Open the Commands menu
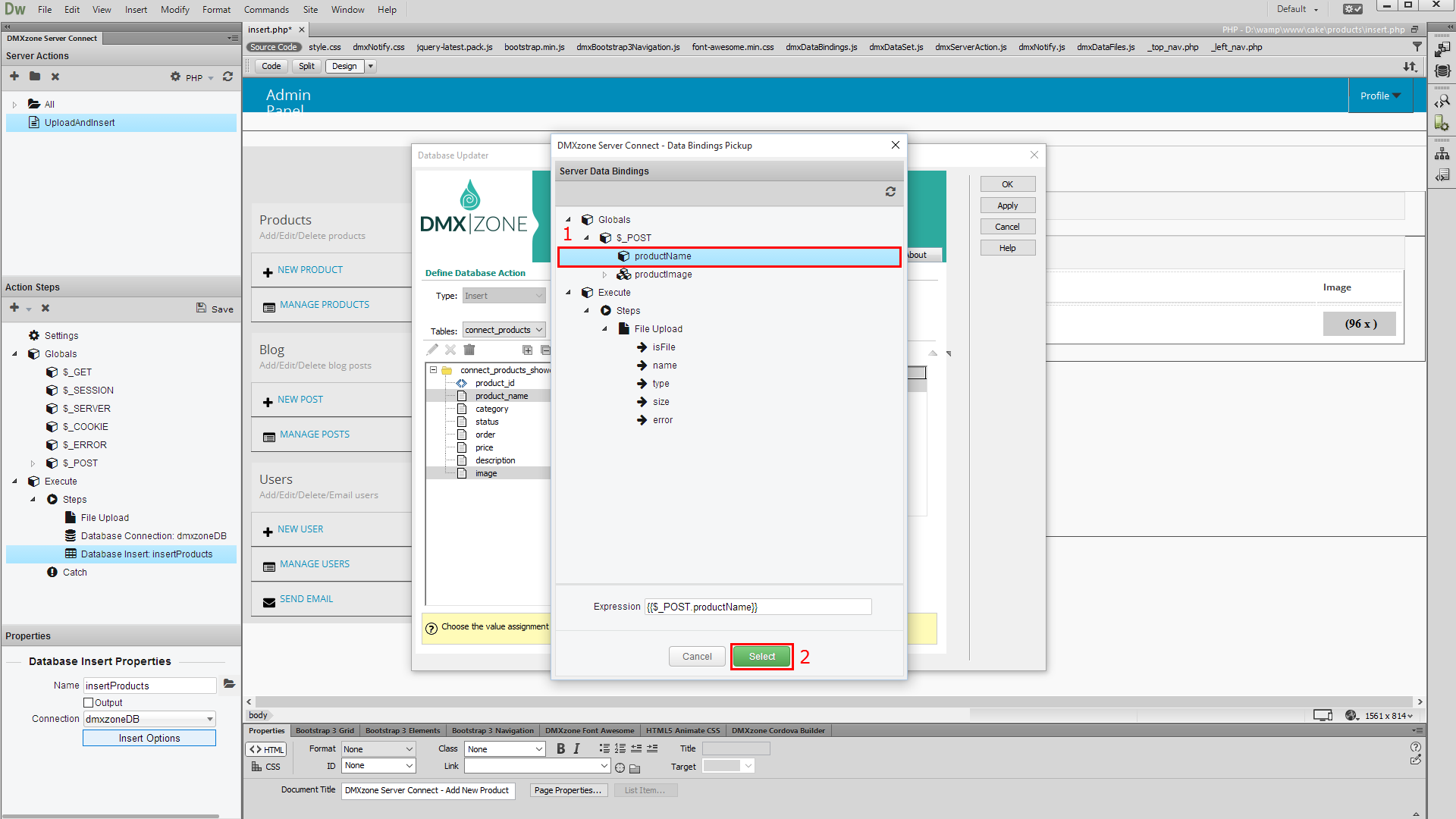 (266, 10)
